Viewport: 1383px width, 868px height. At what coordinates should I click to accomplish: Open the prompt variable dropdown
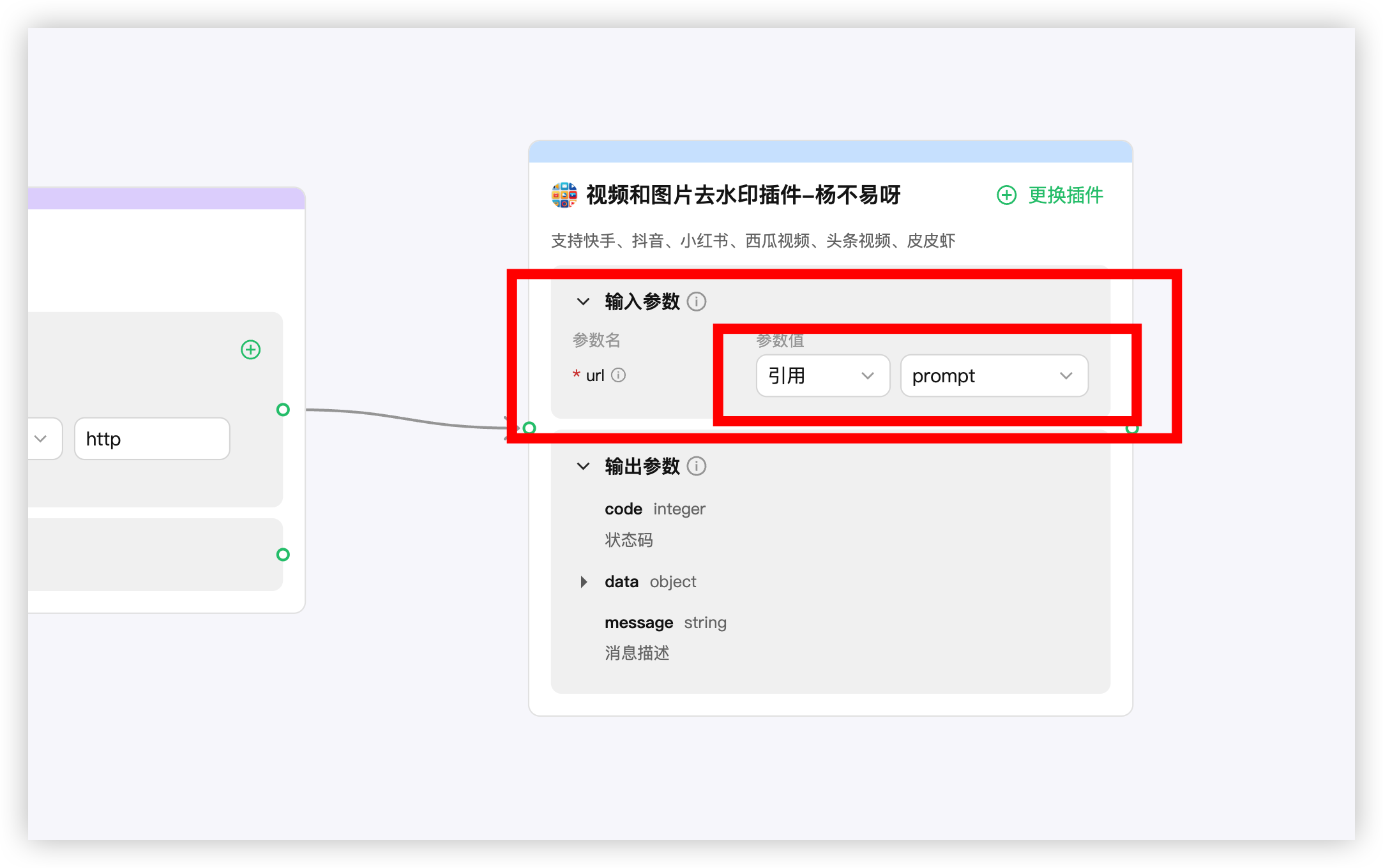tap(994, 376)
